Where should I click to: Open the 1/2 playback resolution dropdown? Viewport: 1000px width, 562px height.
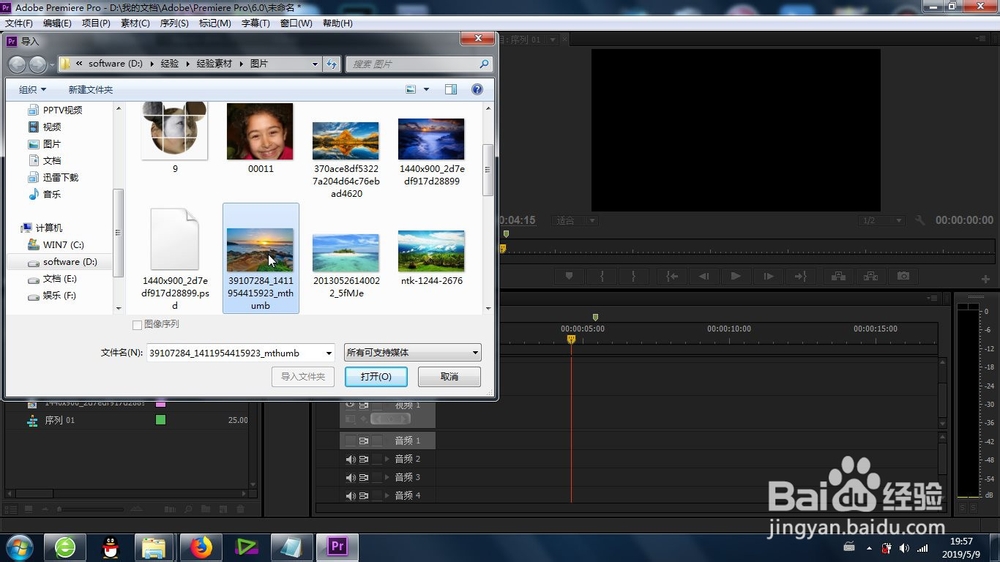pyautogui.click(x=881, y=221)
